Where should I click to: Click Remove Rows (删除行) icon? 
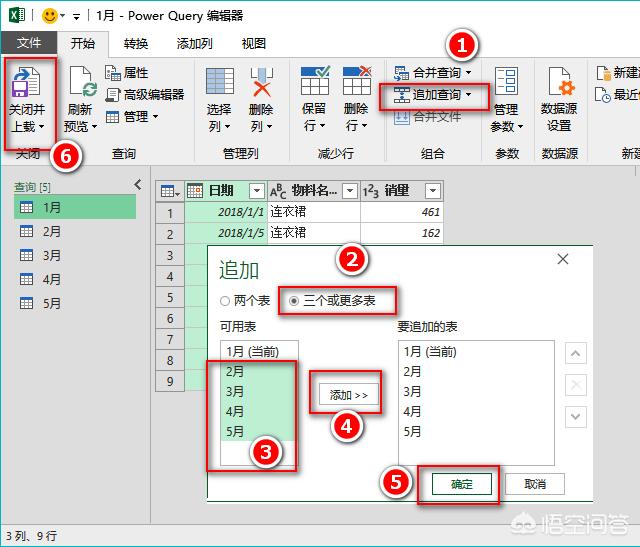tap(357, 80)
